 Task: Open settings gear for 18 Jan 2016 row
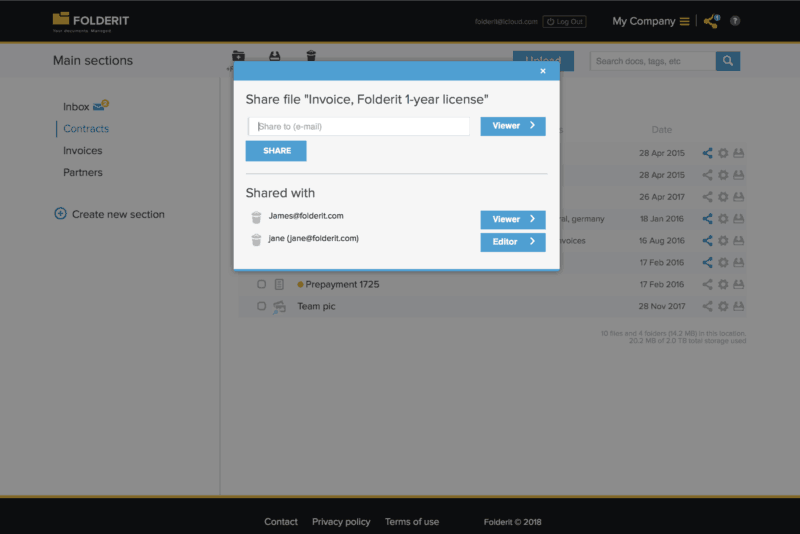pyautogui.click(x=723, y=219)
